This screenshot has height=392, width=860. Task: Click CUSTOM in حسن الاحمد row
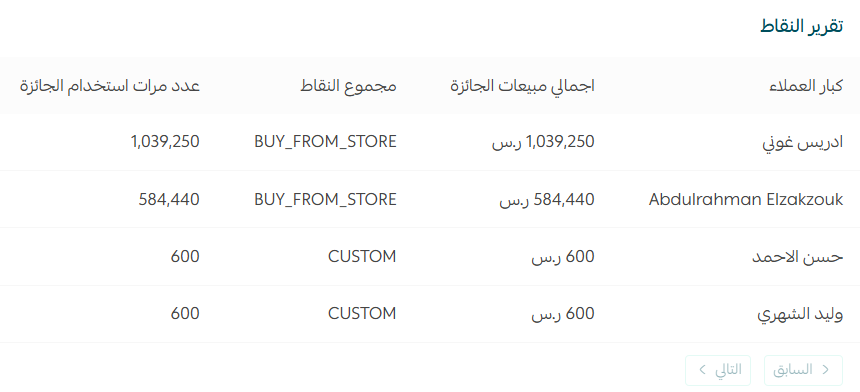[x=362, y=257]
